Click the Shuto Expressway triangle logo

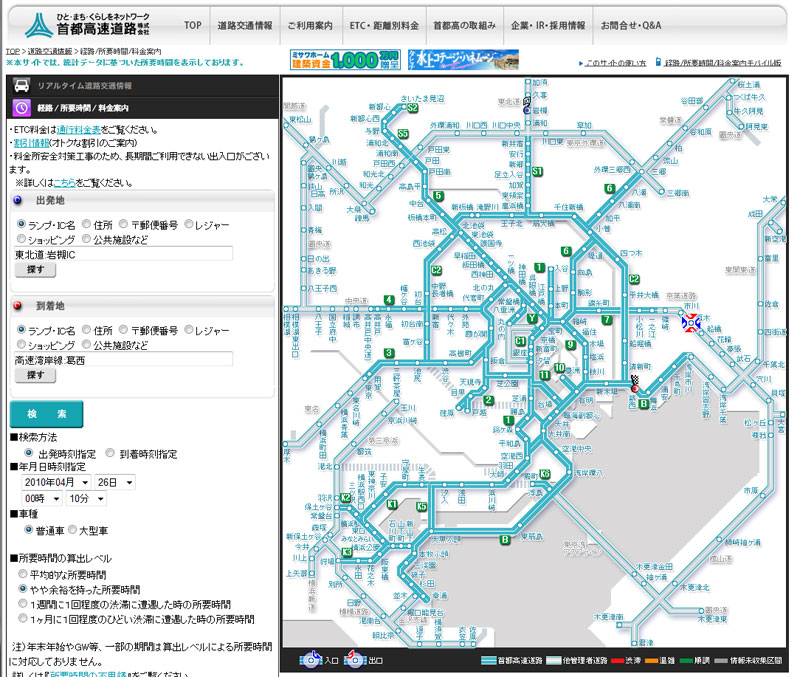(x=40, y=24)
